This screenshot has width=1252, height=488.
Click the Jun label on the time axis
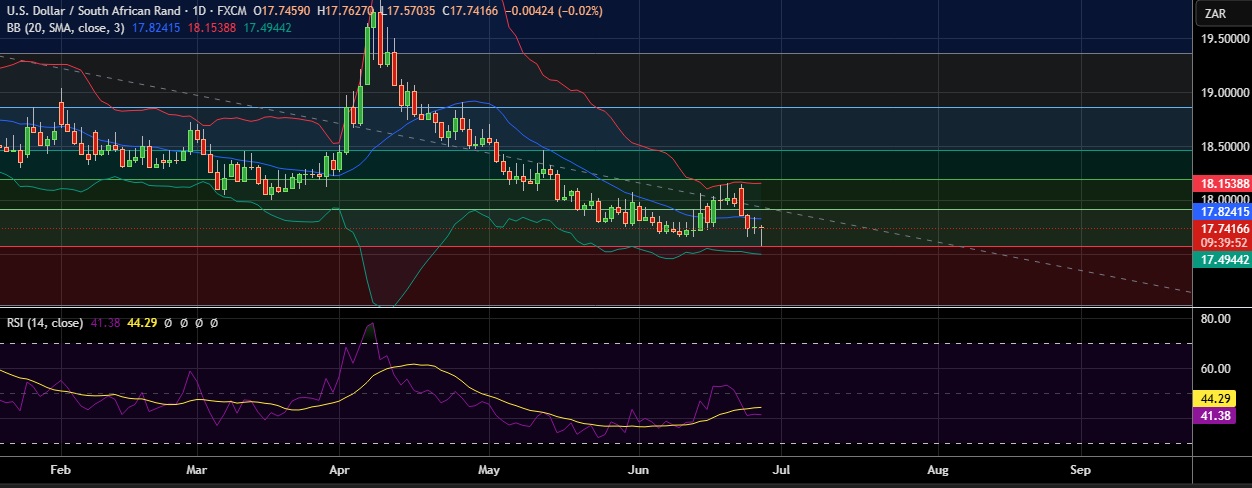tap(639, 468)
